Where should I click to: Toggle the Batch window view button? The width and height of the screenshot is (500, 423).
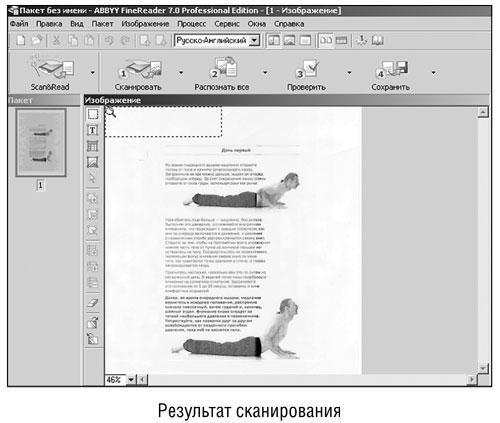pos(274,41)
